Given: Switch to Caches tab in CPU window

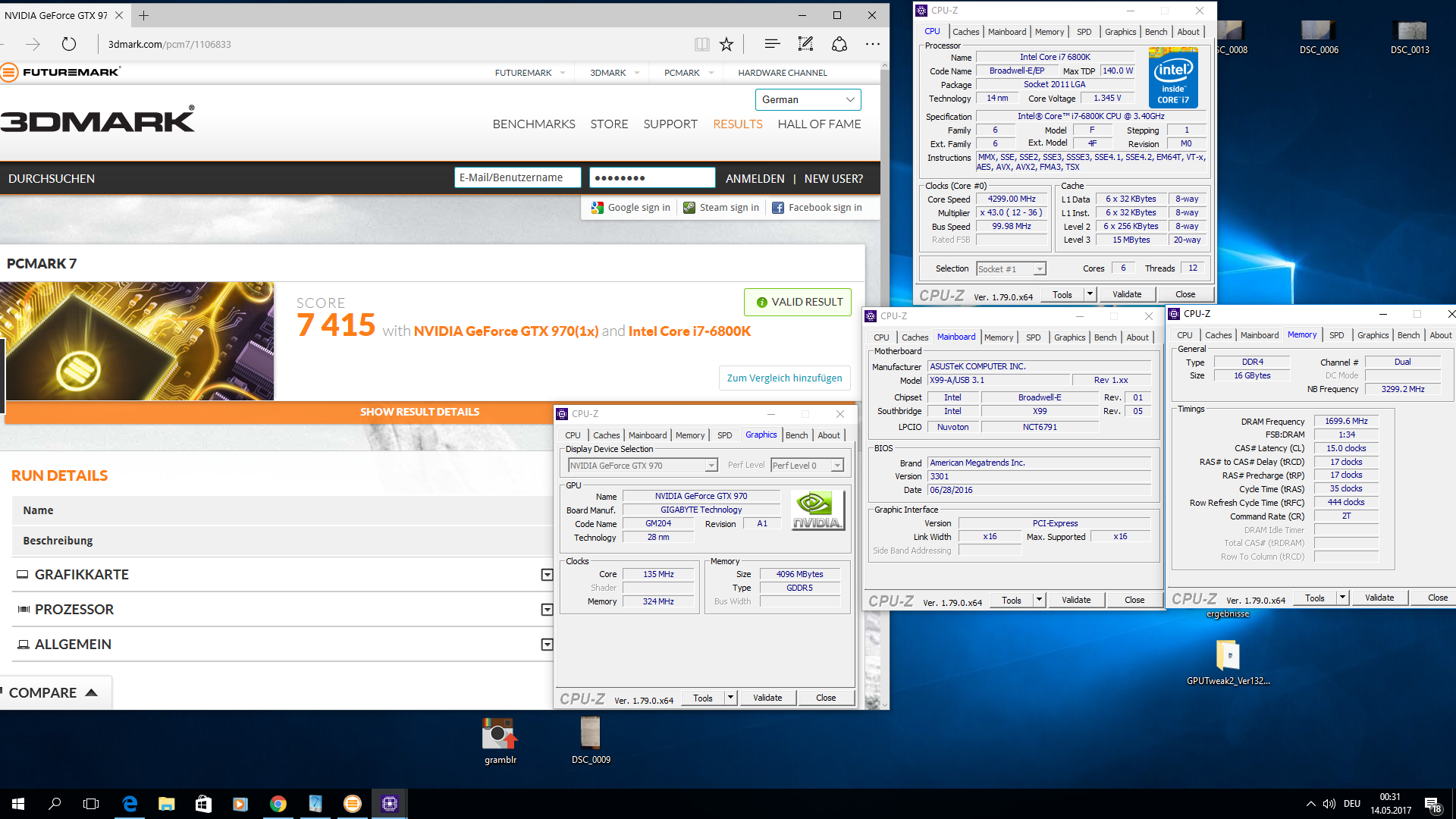Looking at the screenshot, I should (965, 32).
